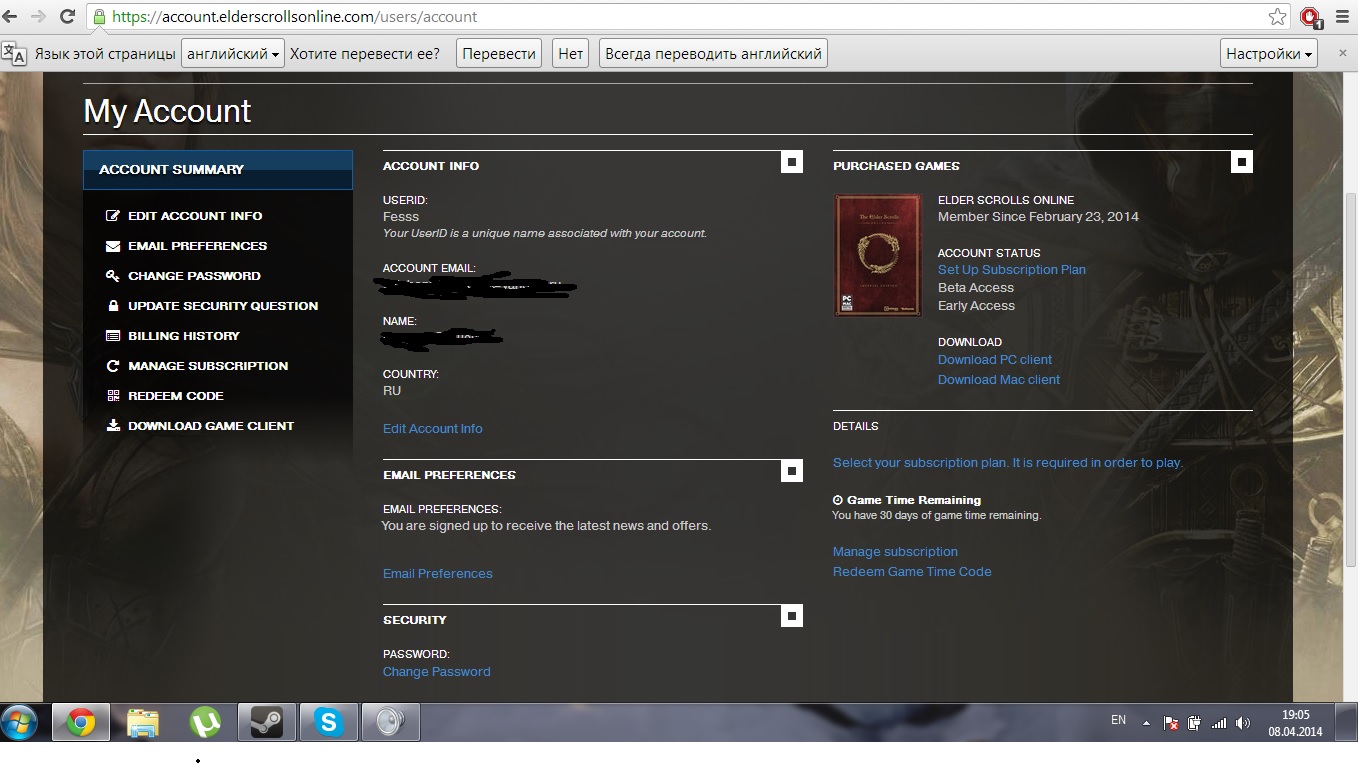Click the EN language indicator in tray

1118,720
